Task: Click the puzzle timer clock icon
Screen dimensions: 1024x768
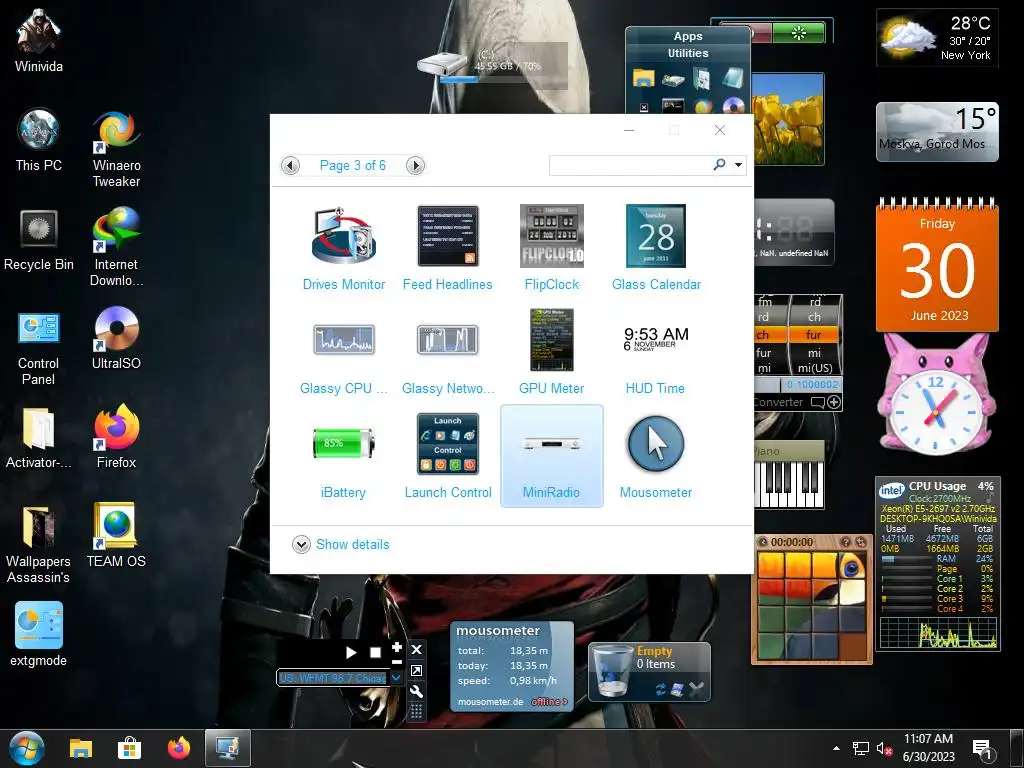Action: pyautogui.click(x=762, y=542)
